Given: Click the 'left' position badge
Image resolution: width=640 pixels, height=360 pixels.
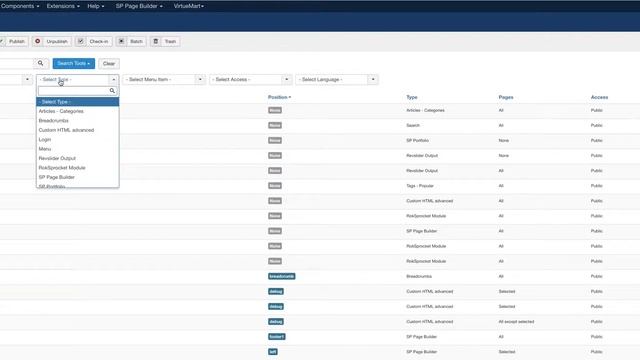Looking at the screenshot, I should pyautogui.click(x=273, y=352).
